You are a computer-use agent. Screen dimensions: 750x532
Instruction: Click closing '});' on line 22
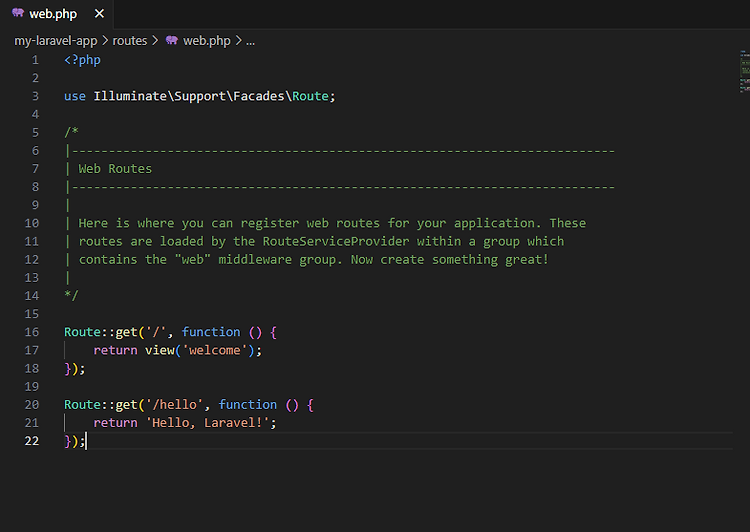pyautogui.click(x=75, y=441)
